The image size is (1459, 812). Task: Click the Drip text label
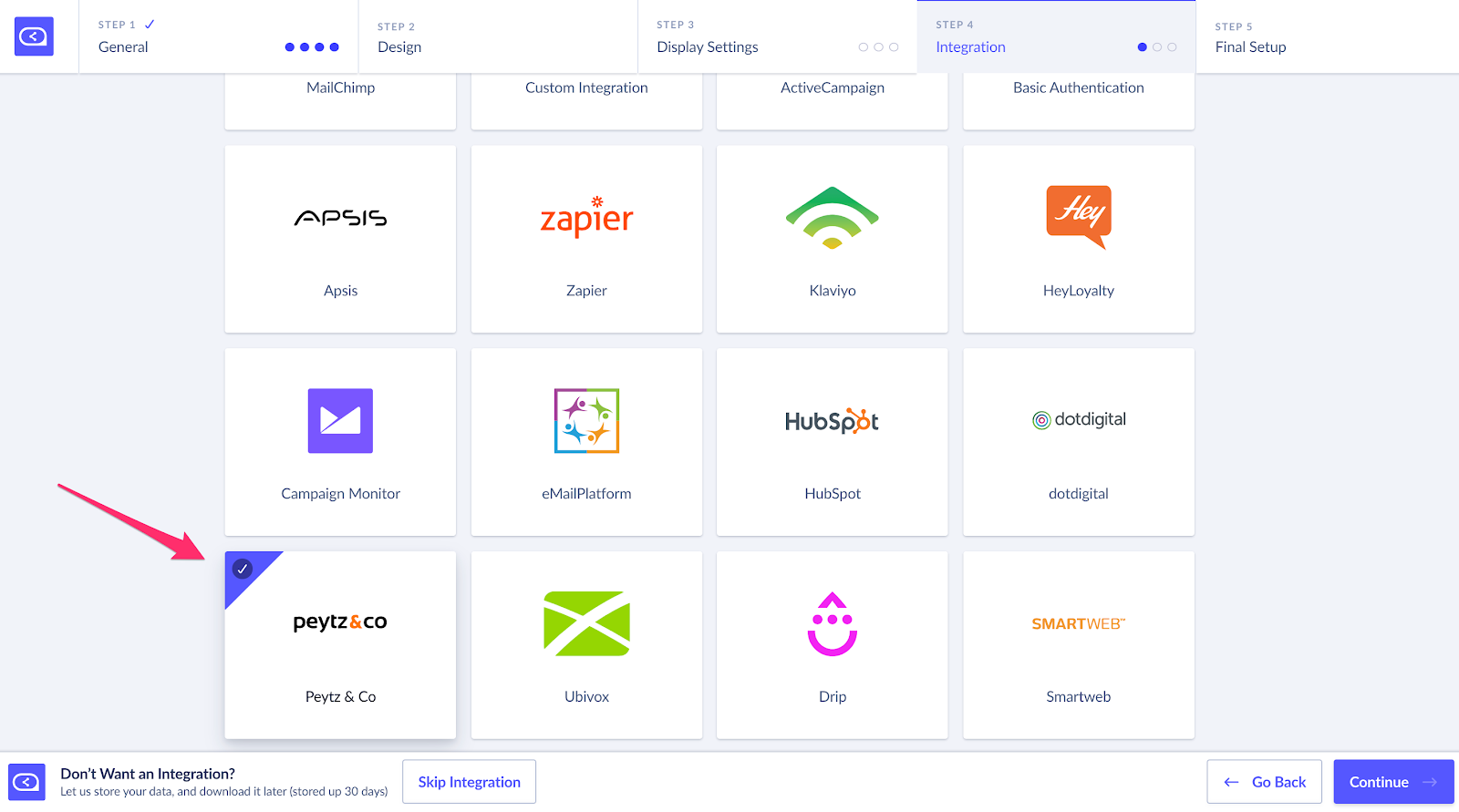833,696
